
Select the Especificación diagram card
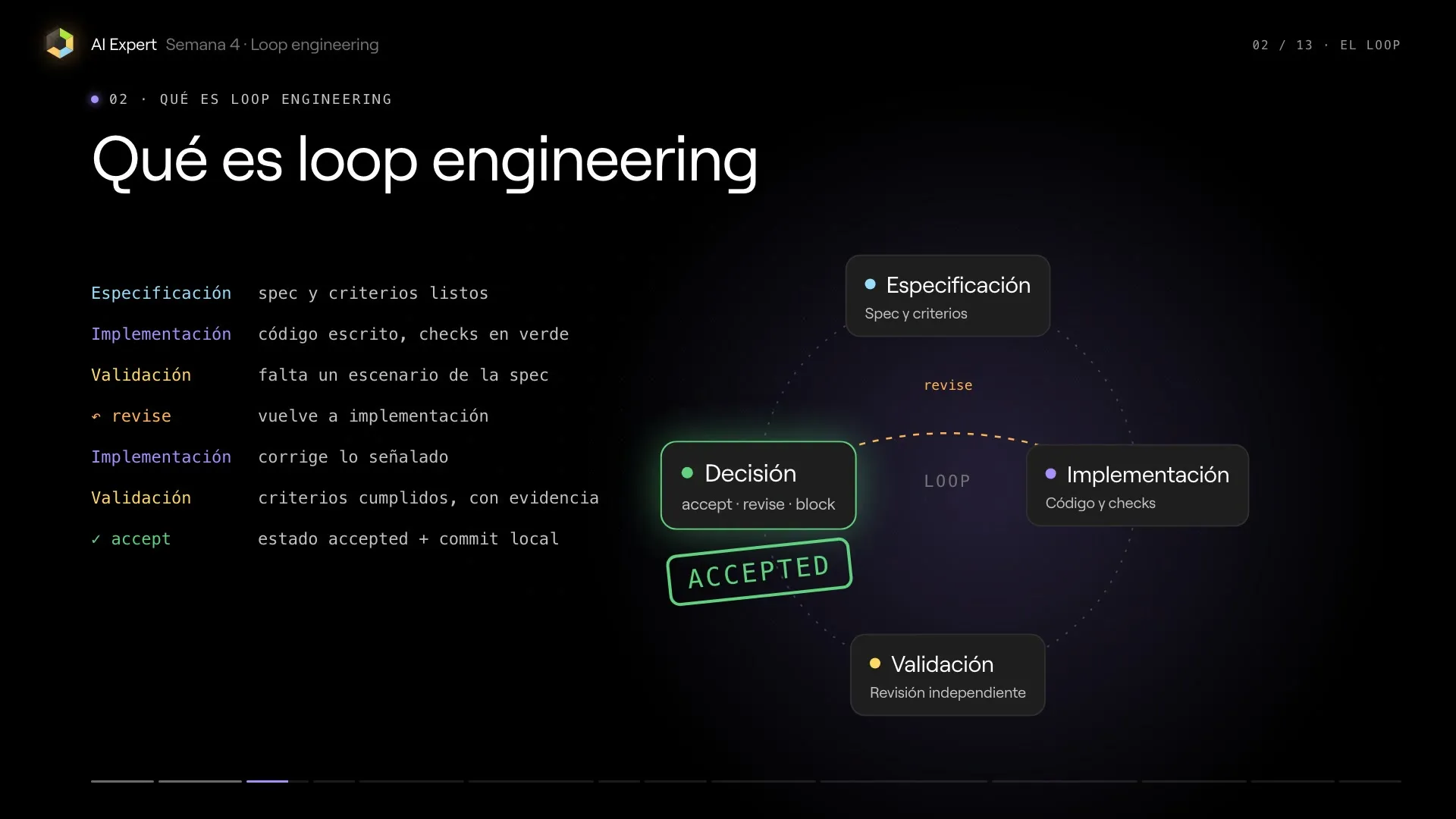pyautogui.click(x=948, y=296)
